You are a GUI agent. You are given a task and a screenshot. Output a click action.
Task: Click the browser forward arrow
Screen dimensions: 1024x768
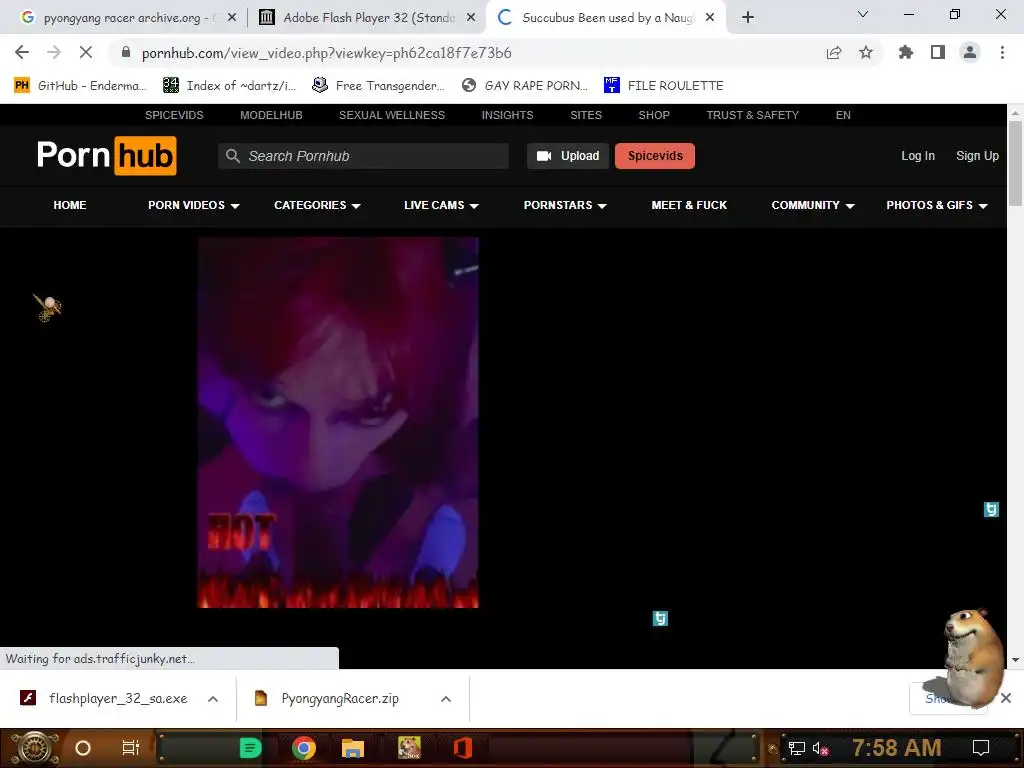click(54, 52)
